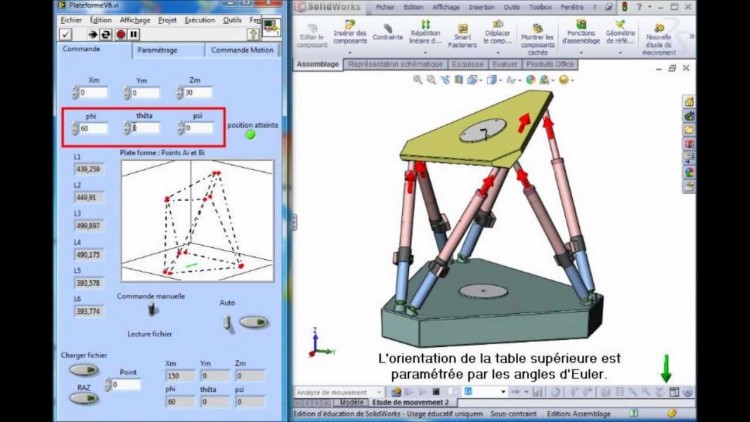Expand the Déplacer le composant dropdown arrow

pos(497,53)
